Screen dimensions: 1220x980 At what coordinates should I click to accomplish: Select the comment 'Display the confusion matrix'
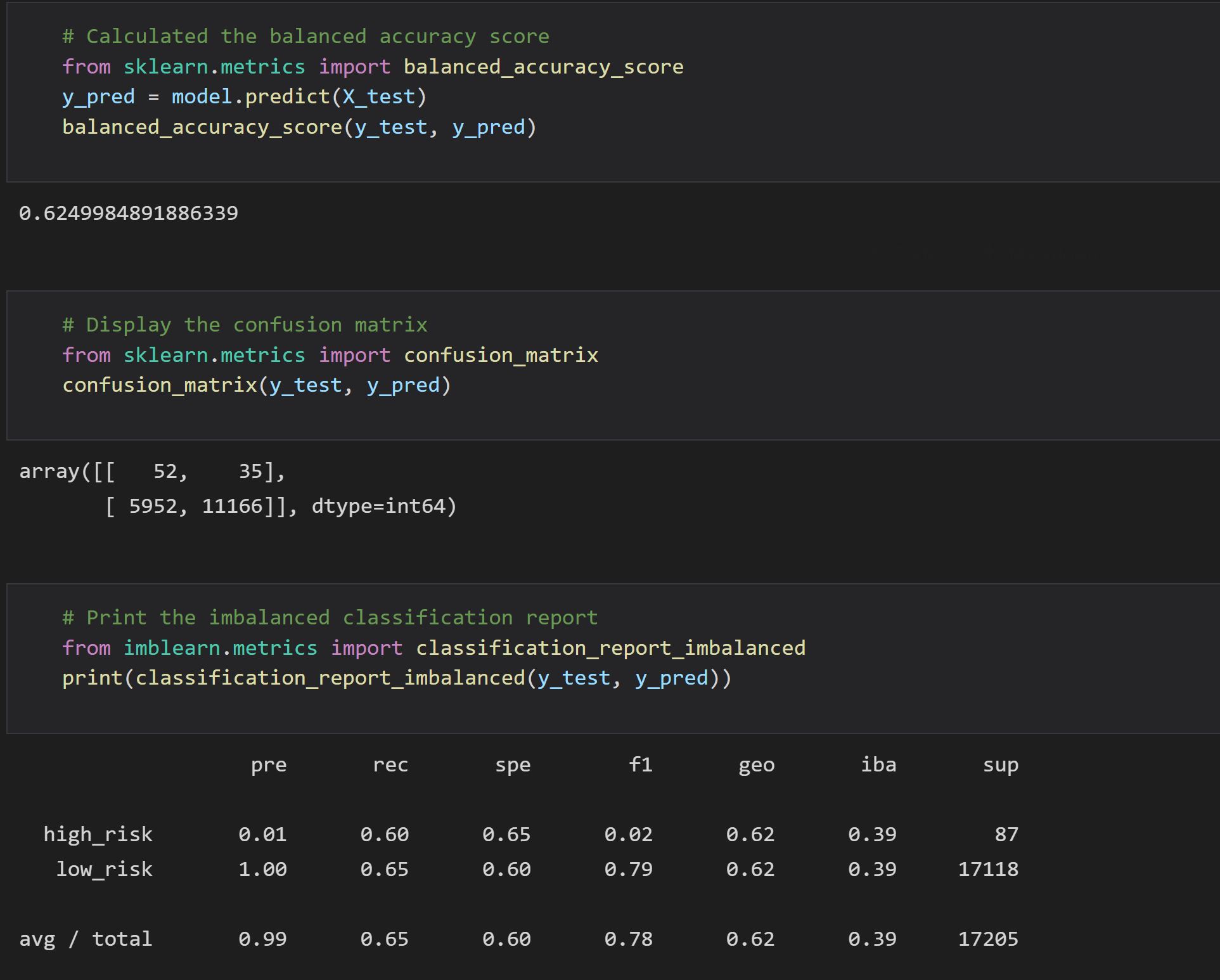click(x=244, y=324)
